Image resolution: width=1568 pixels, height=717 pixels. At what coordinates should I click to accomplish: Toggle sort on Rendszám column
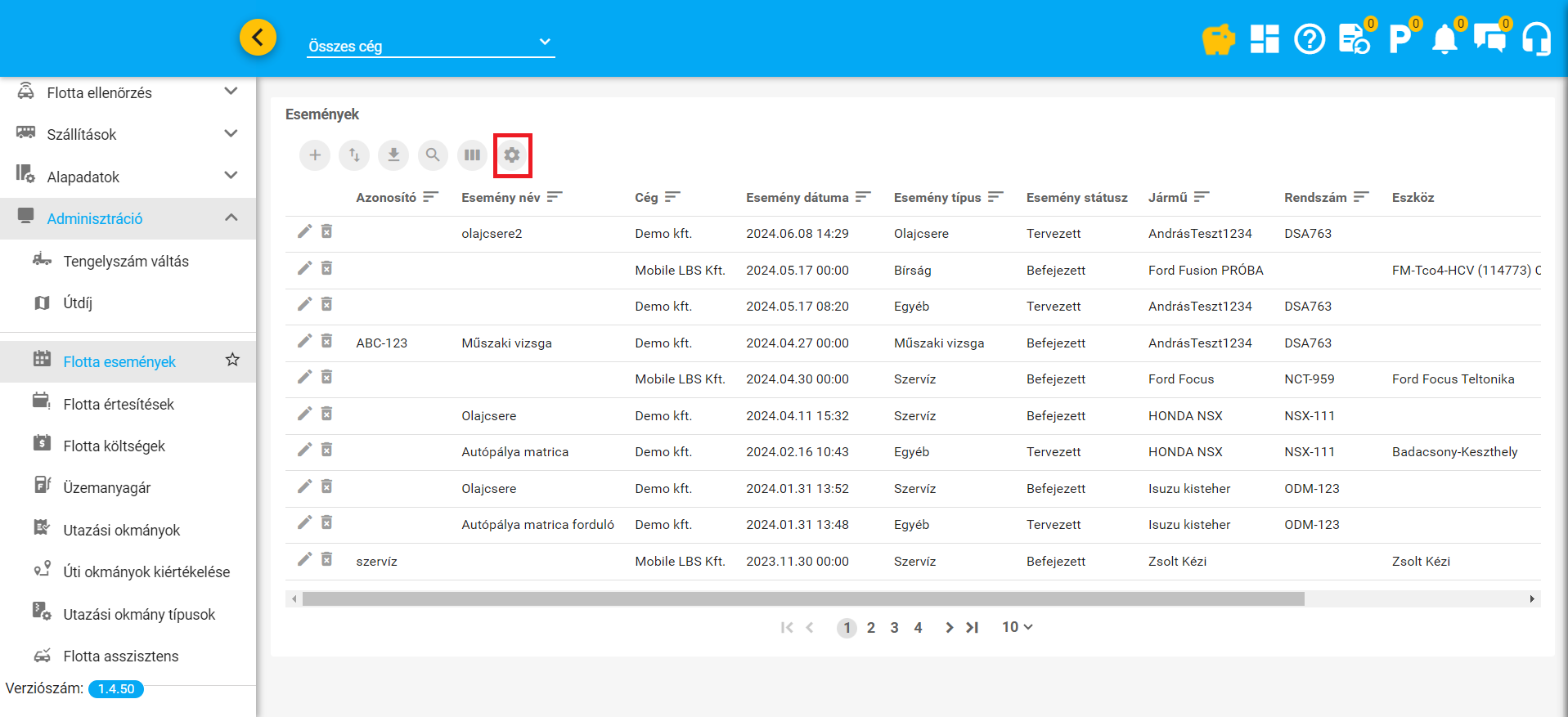click(x=1361, y=197)
